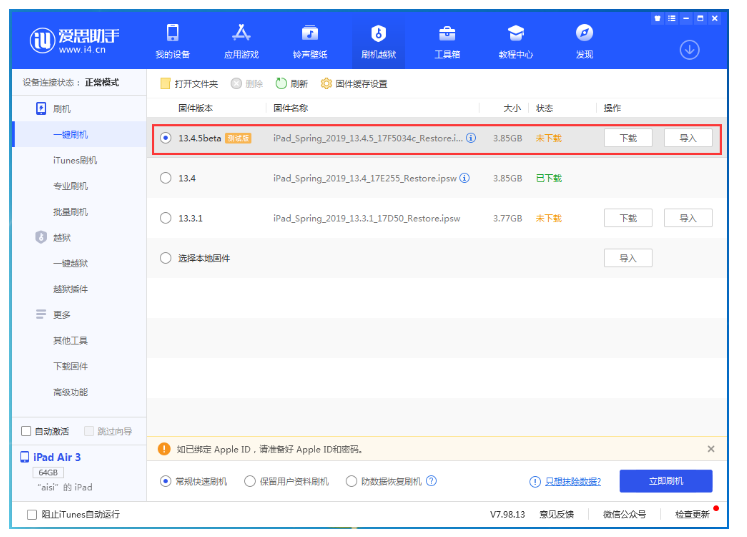Select firmware 13.4.5beta radio button
This screenshot has width=747, height=537.
pos(165,138)
